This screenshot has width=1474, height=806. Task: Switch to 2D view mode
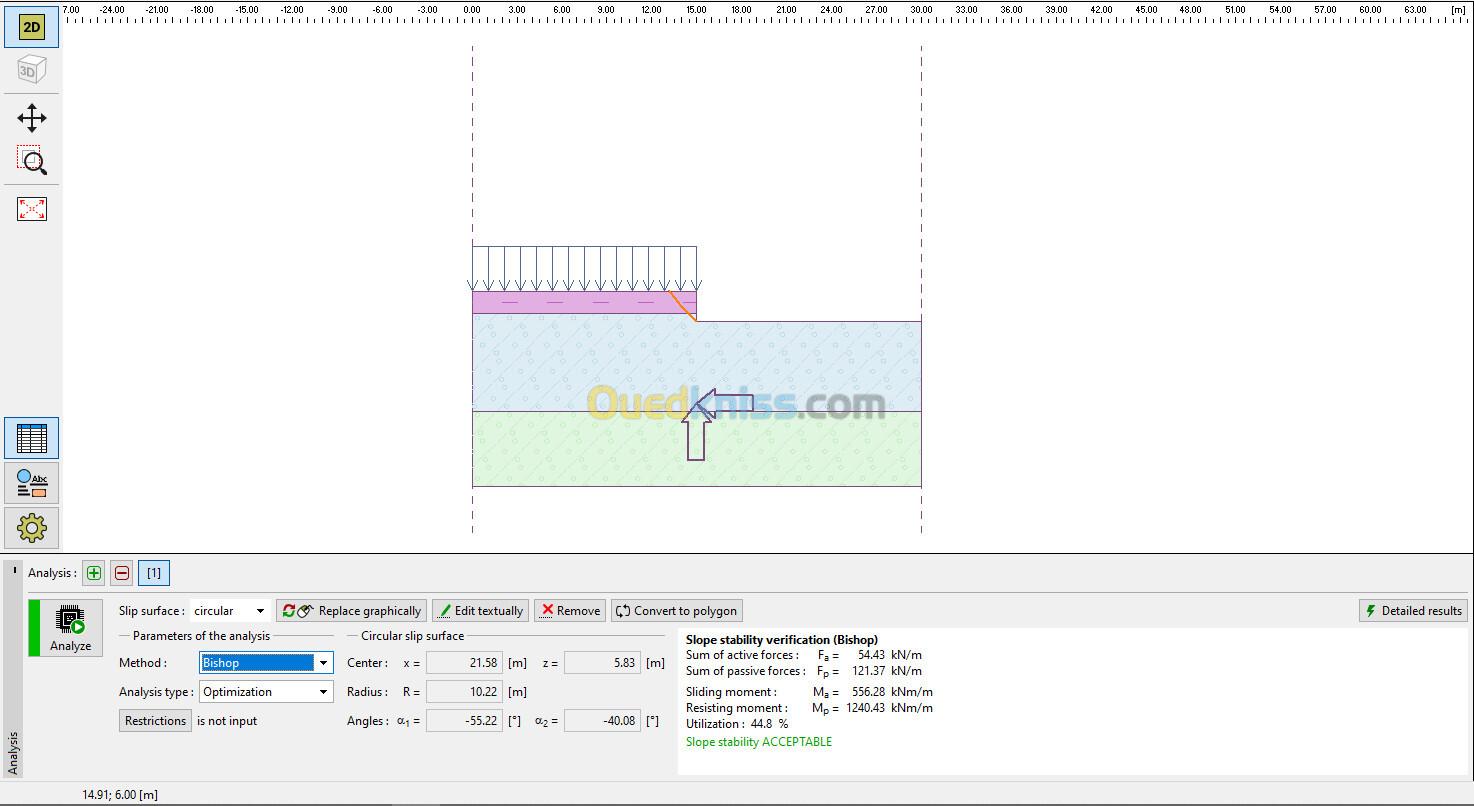point(31,27)
